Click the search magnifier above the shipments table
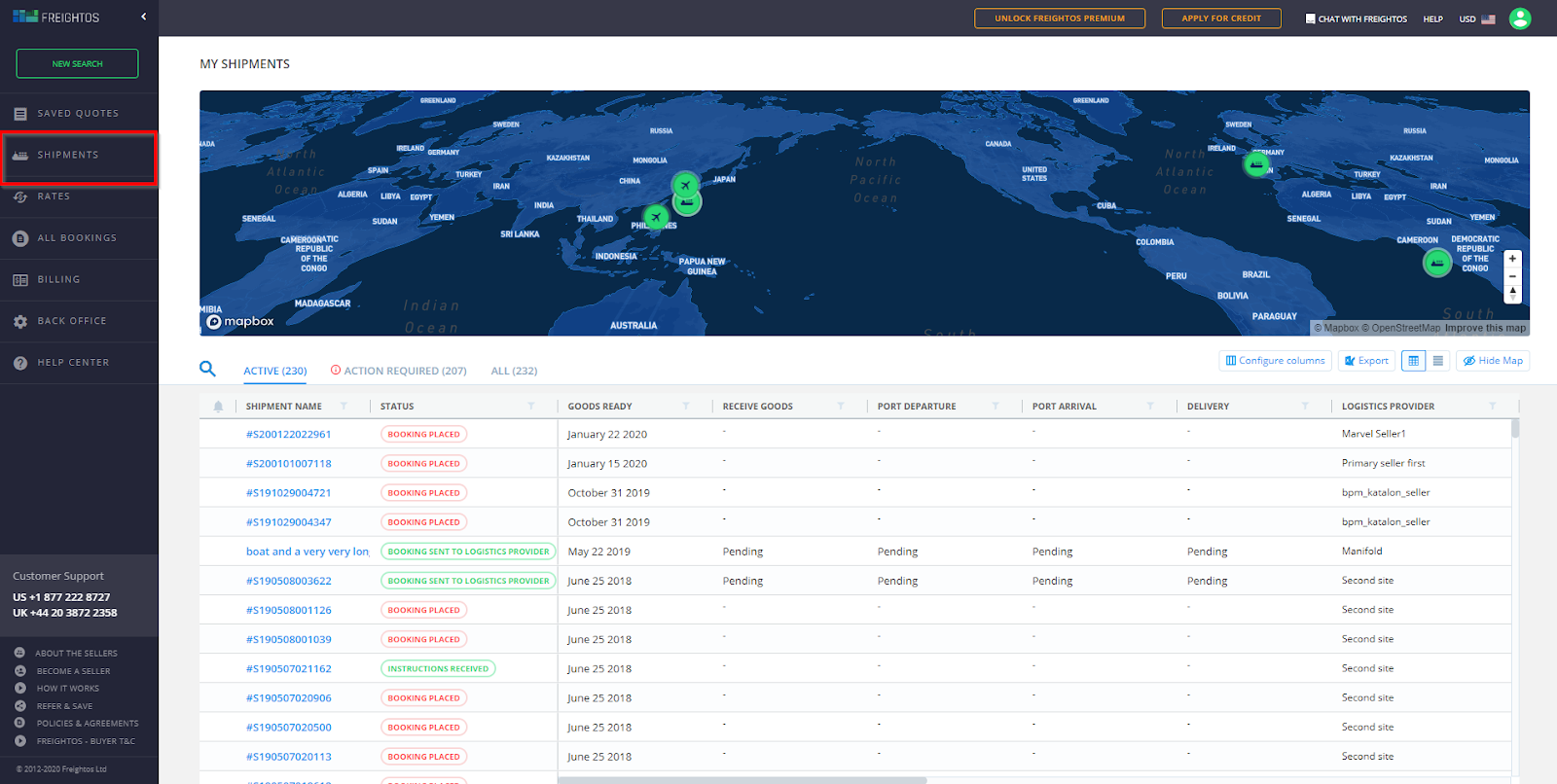Viewport: 1557px width, 784px height. coord(207,369)
